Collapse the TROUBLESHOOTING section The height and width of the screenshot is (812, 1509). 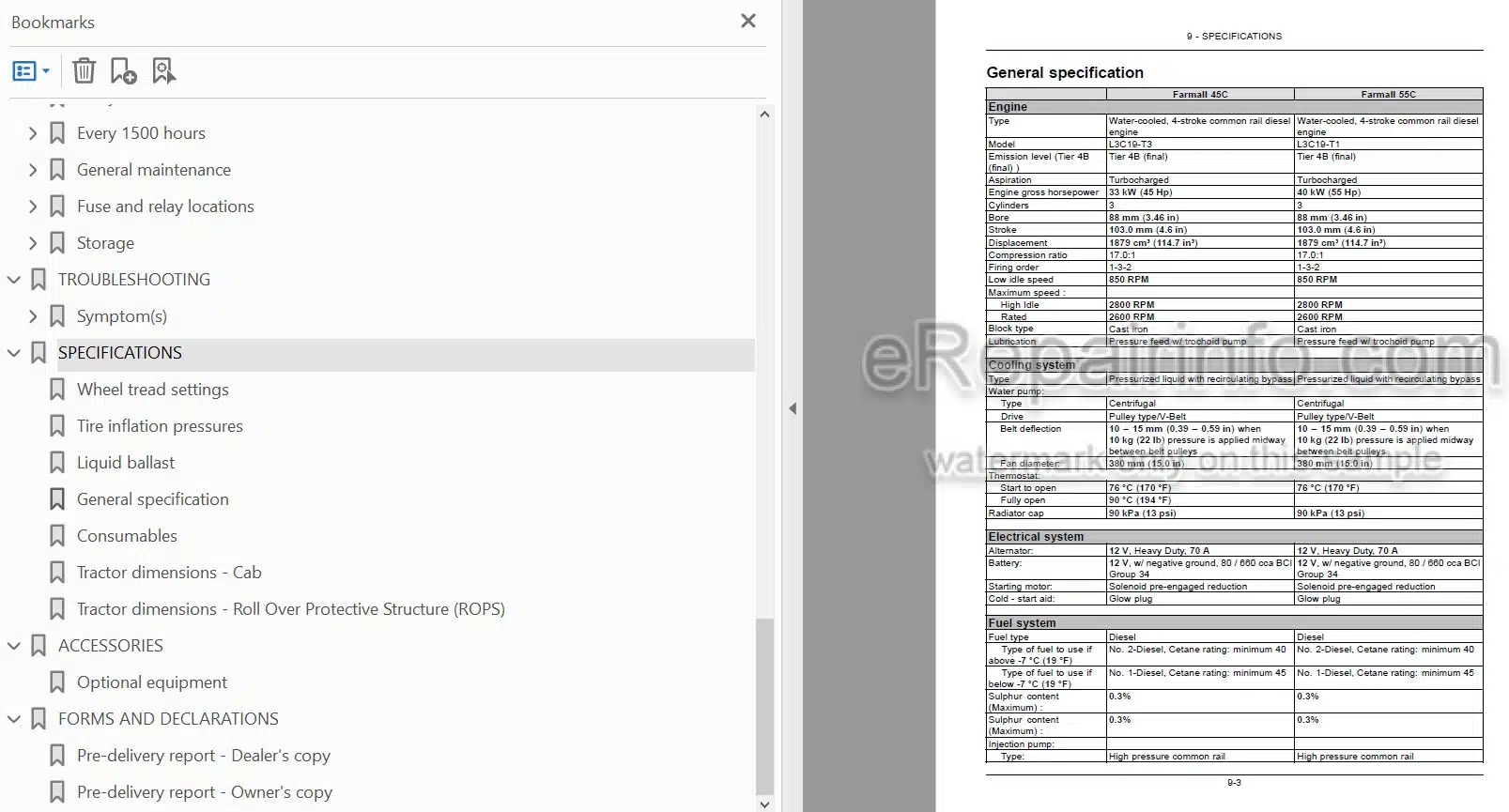click(14, 280)
